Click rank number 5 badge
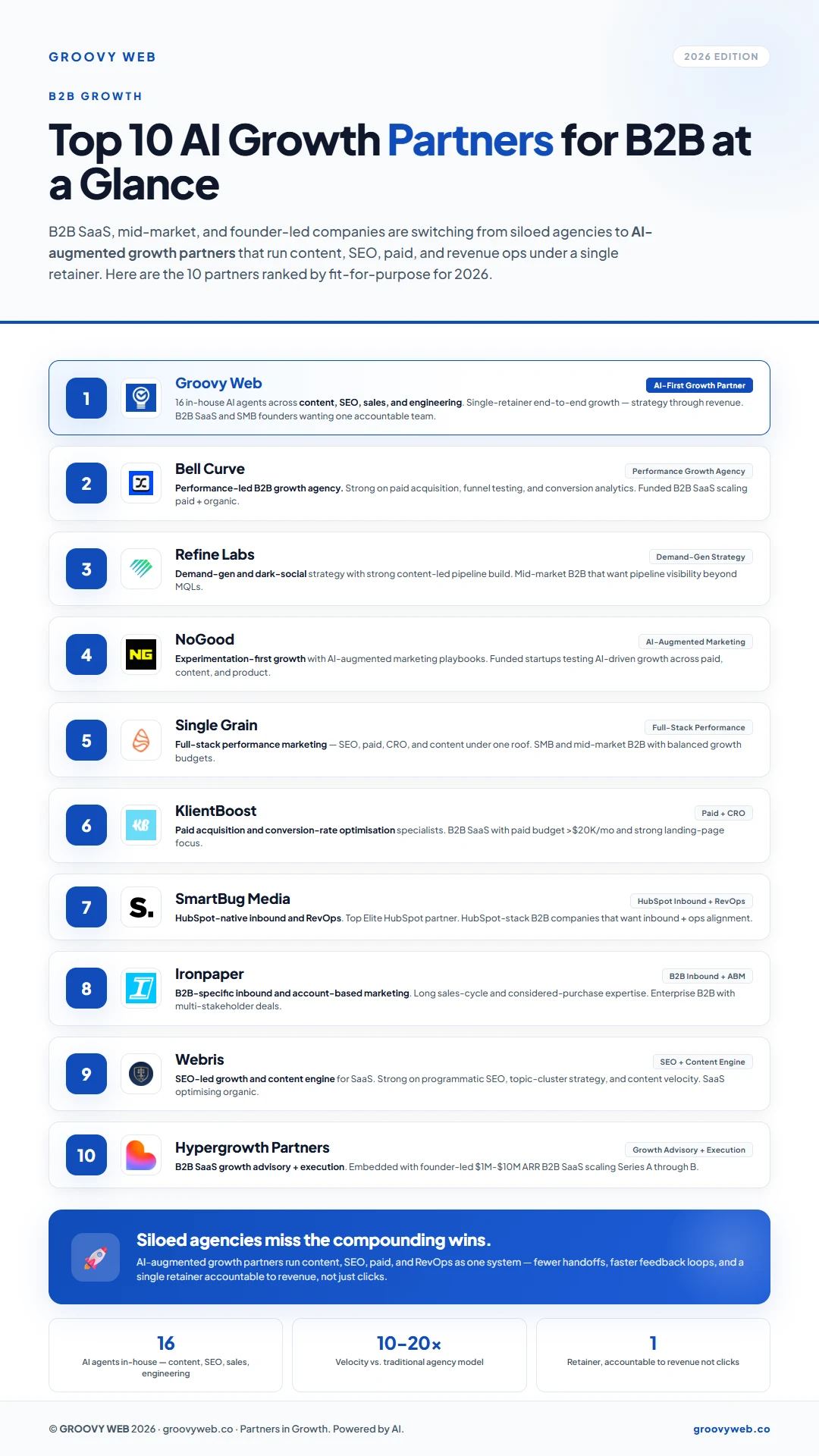 coord(86,740)
